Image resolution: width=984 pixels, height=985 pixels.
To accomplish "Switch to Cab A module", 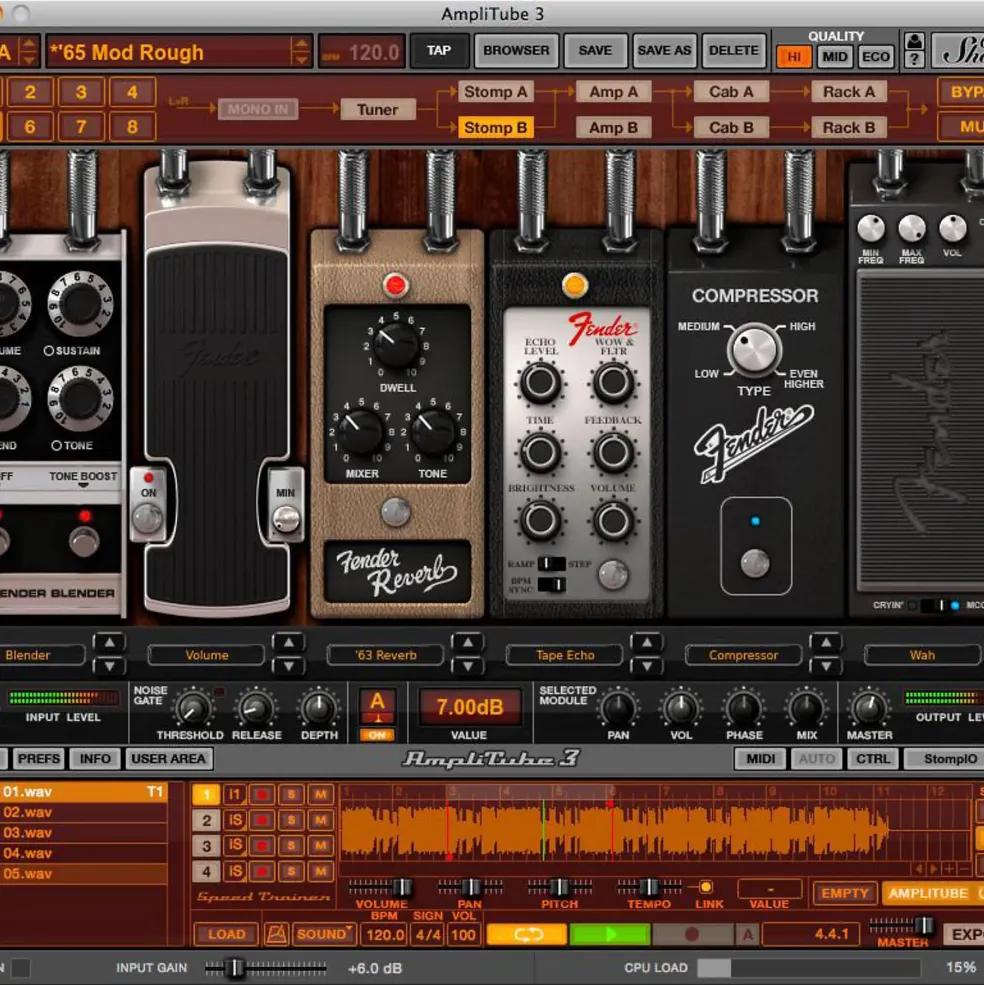I will click(x=731, y=92).
